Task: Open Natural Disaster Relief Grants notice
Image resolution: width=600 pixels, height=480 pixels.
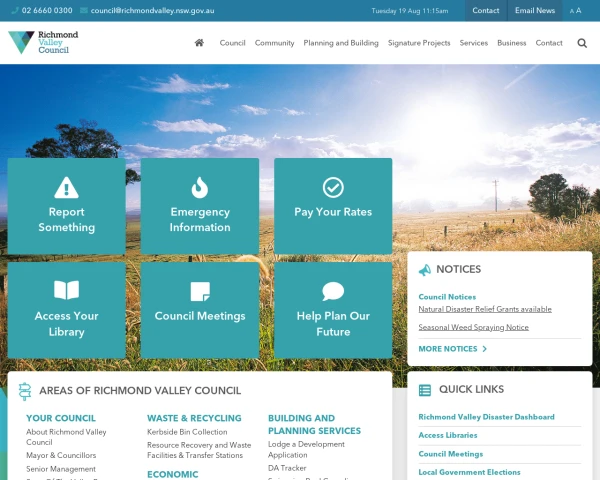Action: (x=485, y=309)
